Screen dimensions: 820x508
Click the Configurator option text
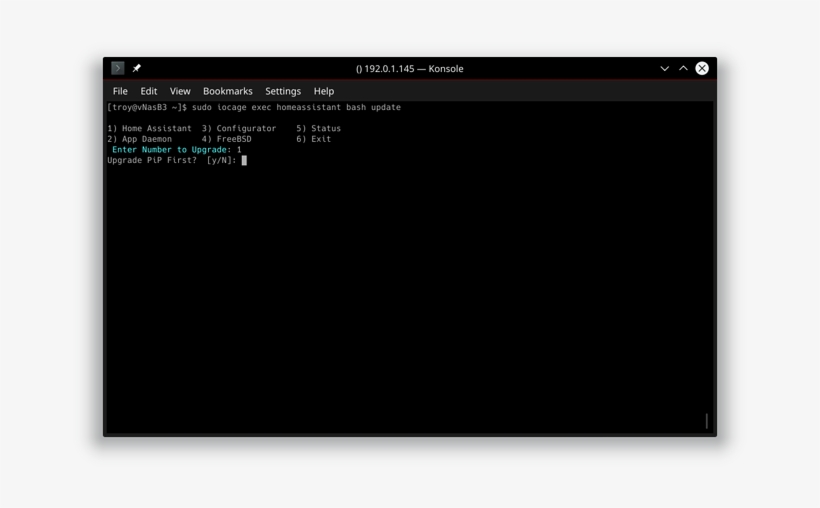coord(246,128)
